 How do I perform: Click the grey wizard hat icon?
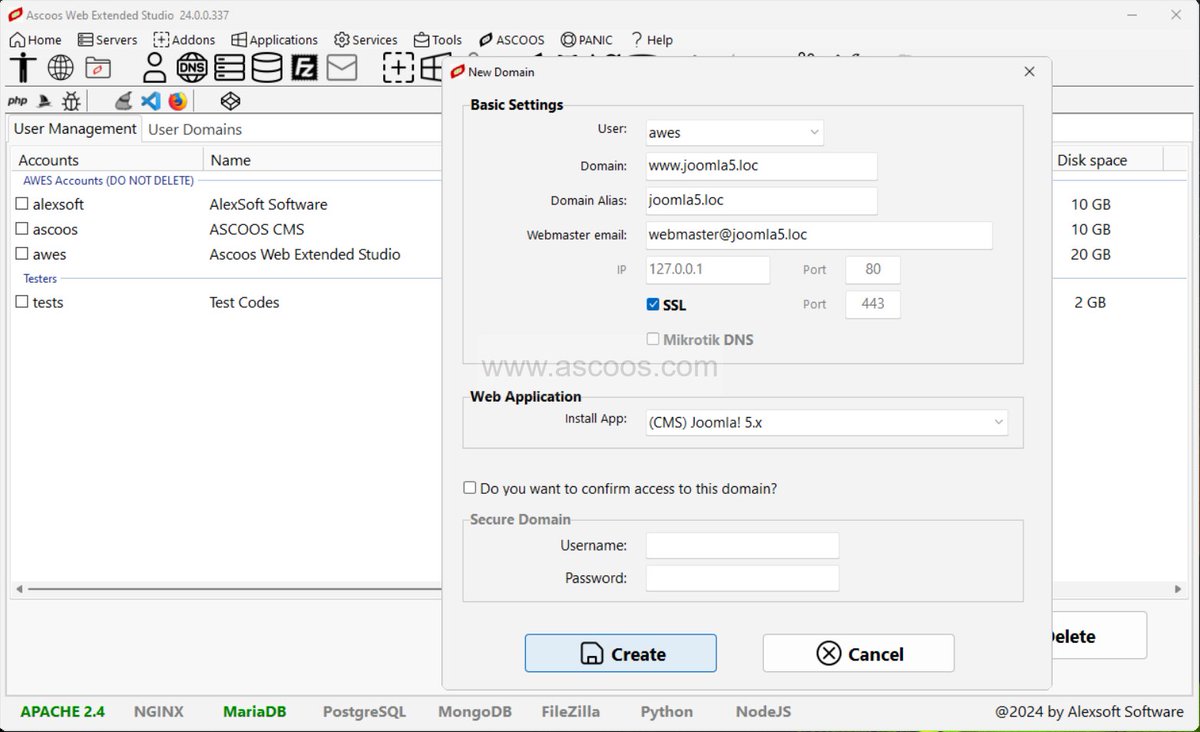pyautogui.click(x=123, y=101)
